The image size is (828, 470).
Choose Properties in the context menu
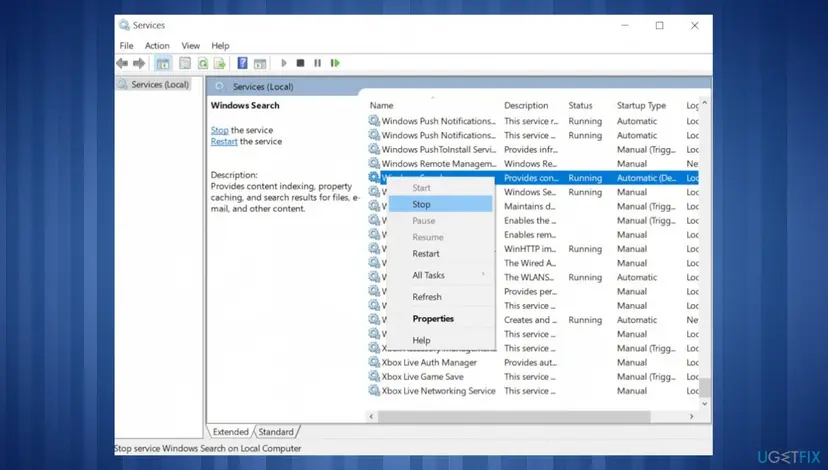click(x=440, y=318)
